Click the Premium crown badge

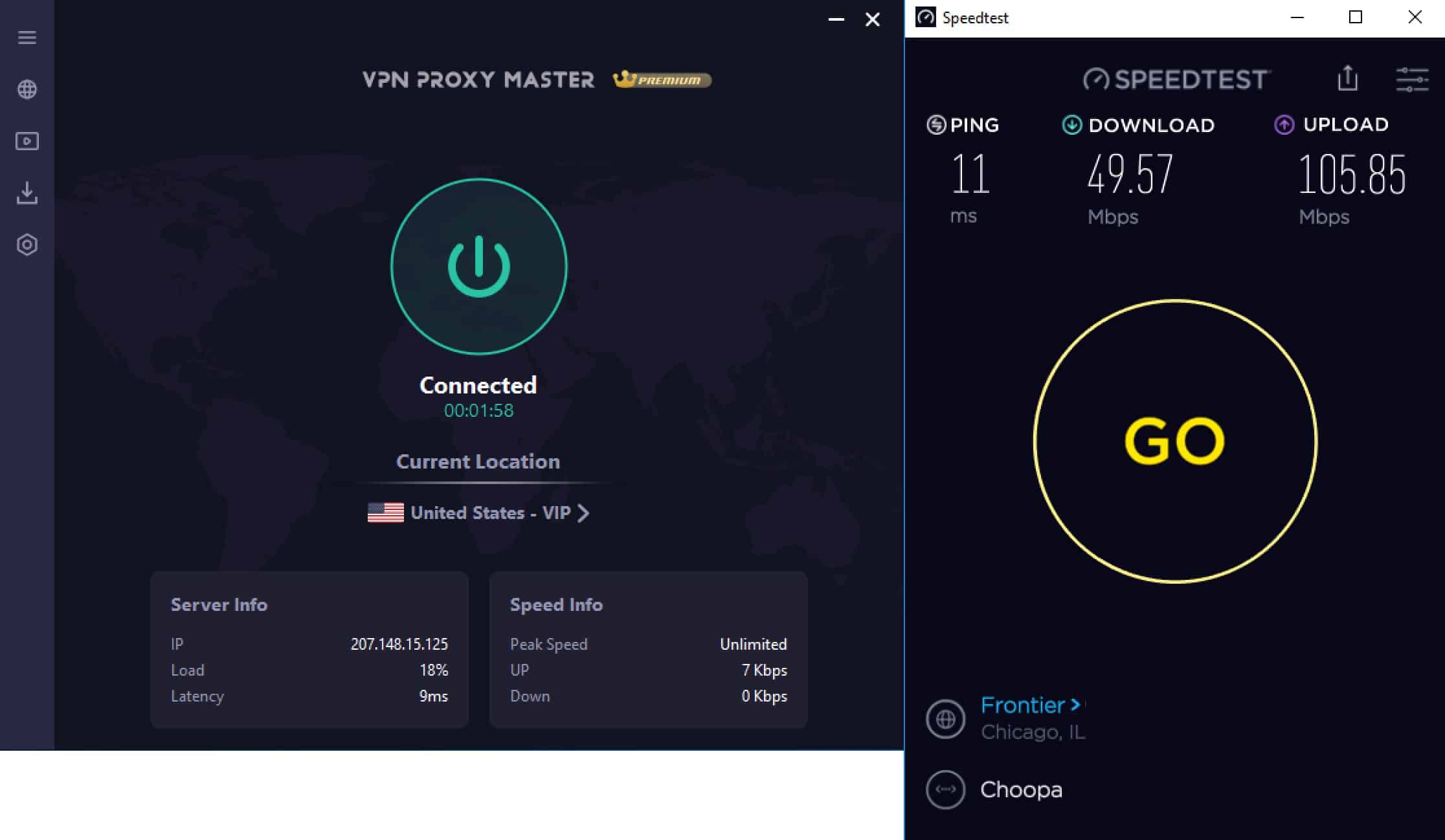(662, 80)
